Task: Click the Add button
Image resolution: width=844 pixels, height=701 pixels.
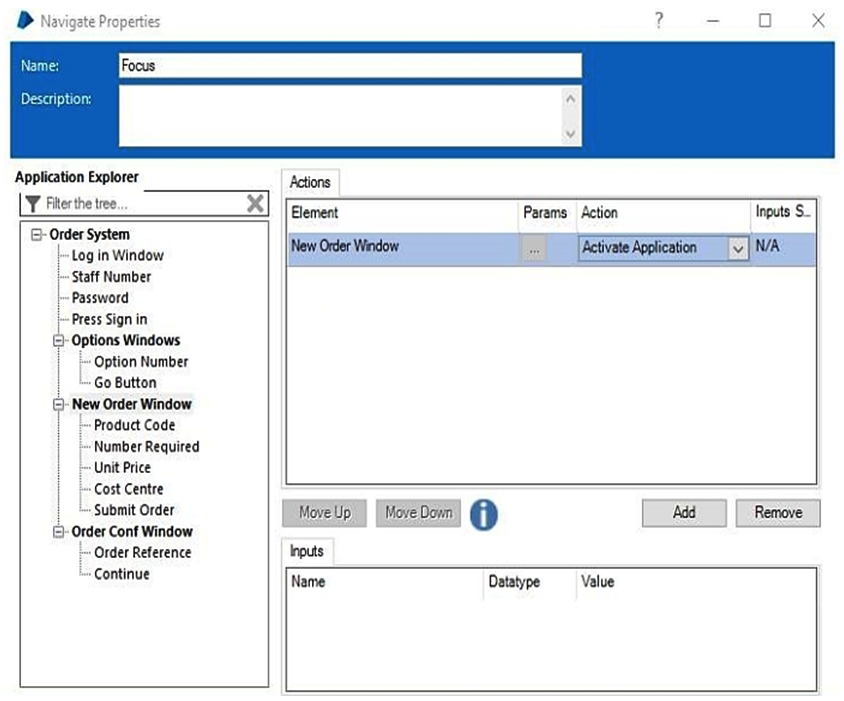Action: click(x=684, y=513)
